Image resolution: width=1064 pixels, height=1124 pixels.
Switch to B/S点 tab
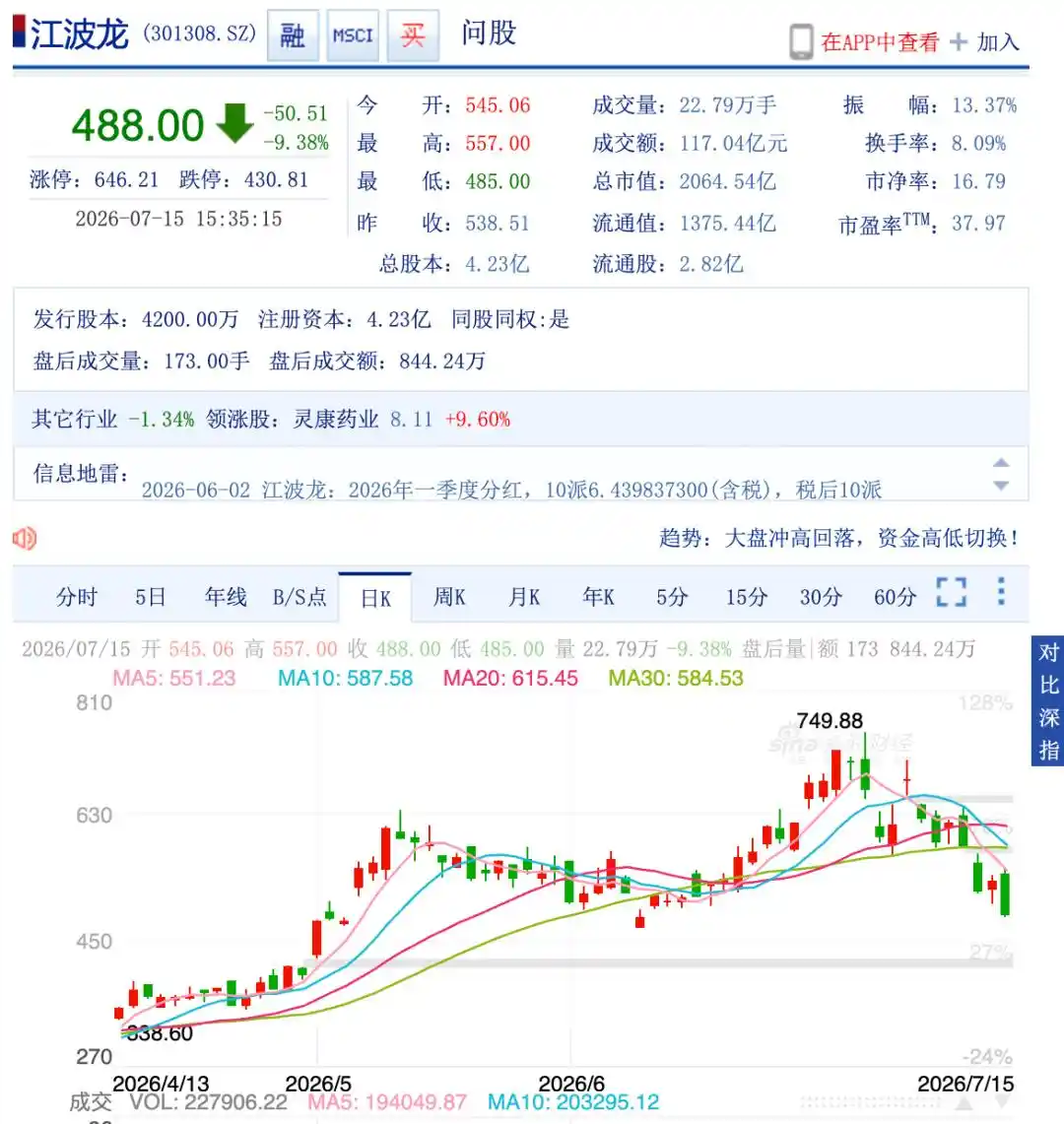click(x=299, y=596)
